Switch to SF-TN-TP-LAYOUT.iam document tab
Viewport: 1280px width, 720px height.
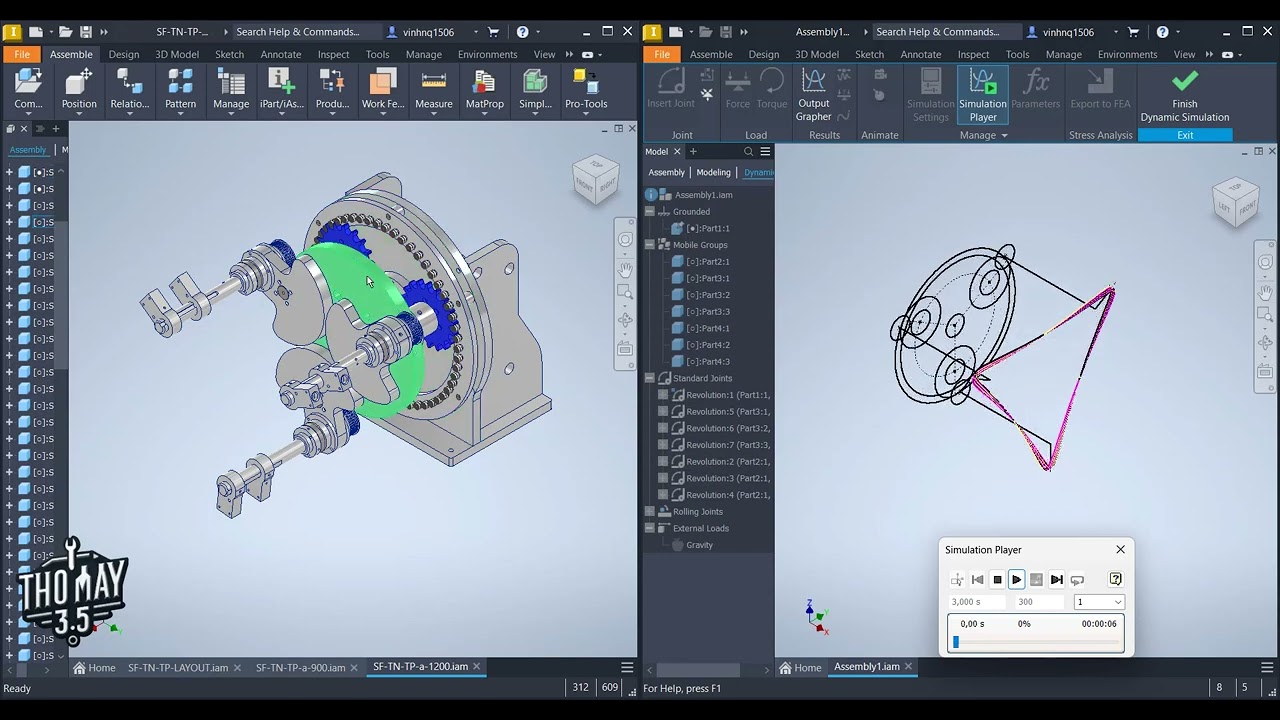[178, 667]
